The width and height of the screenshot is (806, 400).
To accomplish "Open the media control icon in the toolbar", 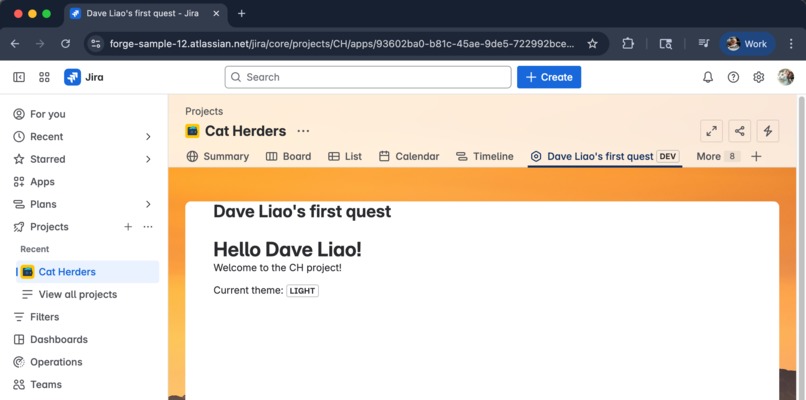I will 704,44.
